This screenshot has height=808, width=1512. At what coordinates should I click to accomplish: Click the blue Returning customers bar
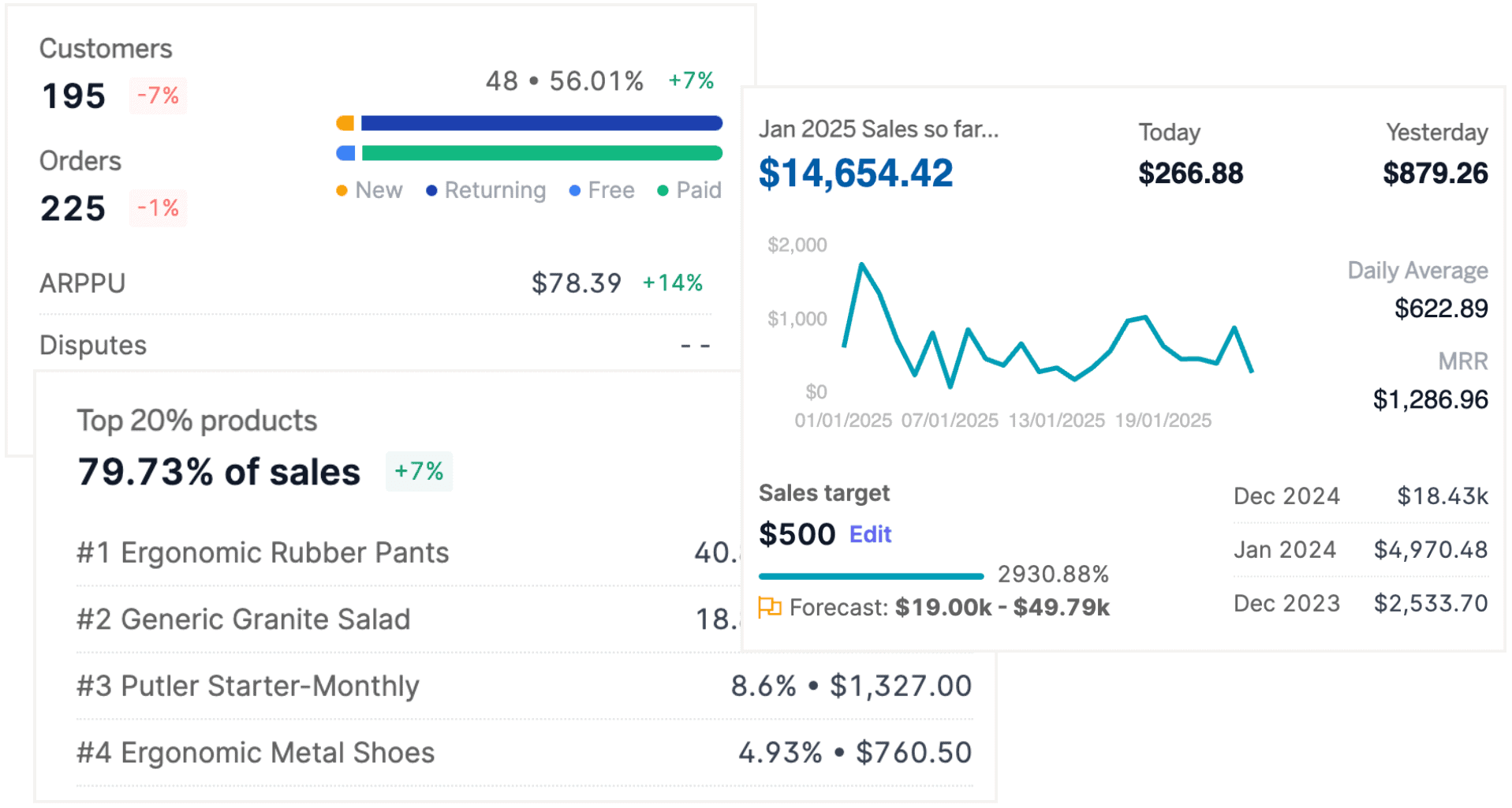[541, 123]
